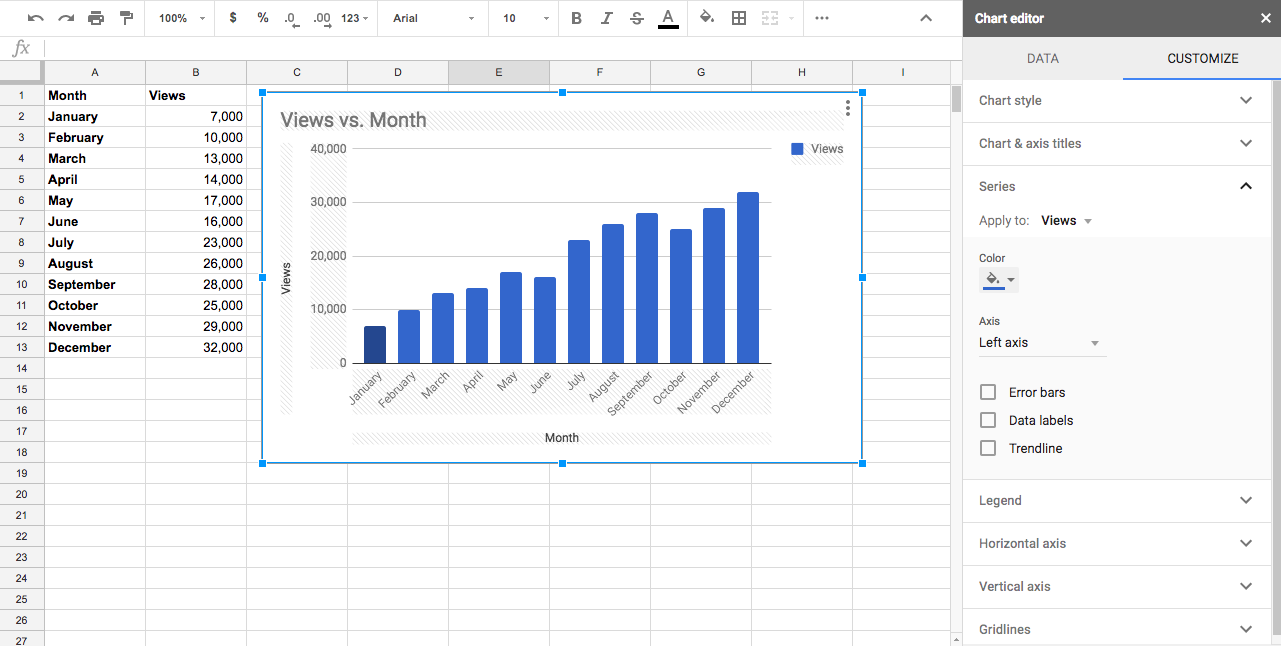Format values as currency
Image resolution: width=1281 pixels, height=646 pixels.
(x=231, y=18)
